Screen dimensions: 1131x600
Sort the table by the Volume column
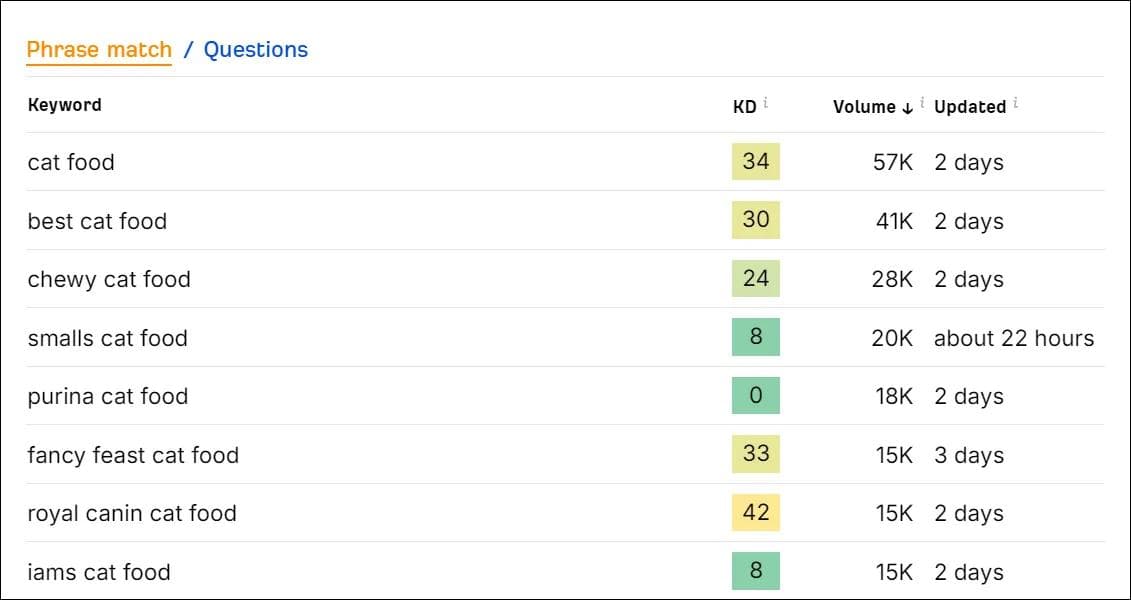tap(865, 107)
